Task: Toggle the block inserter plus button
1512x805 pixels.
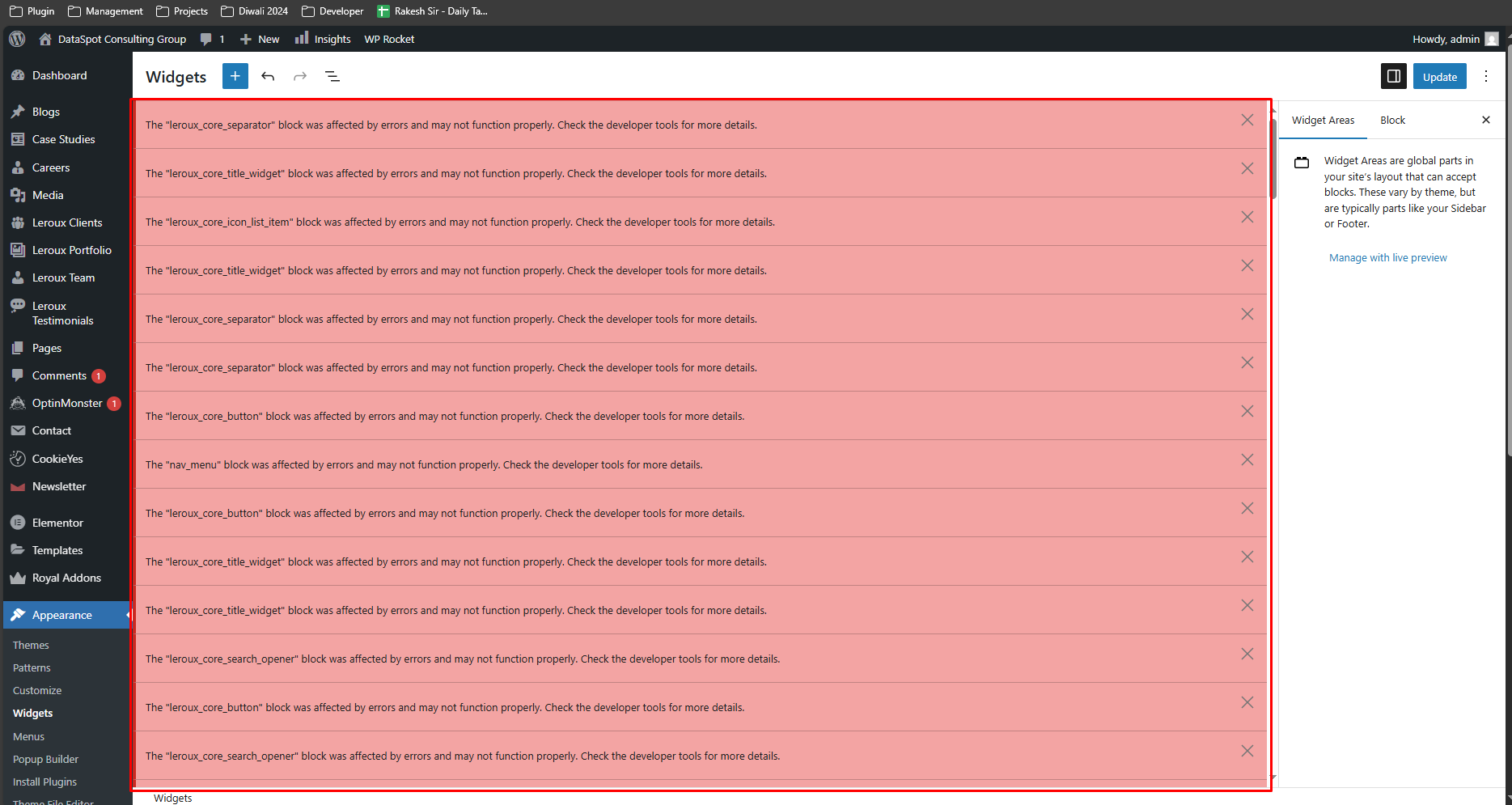Action: [235, 76]
